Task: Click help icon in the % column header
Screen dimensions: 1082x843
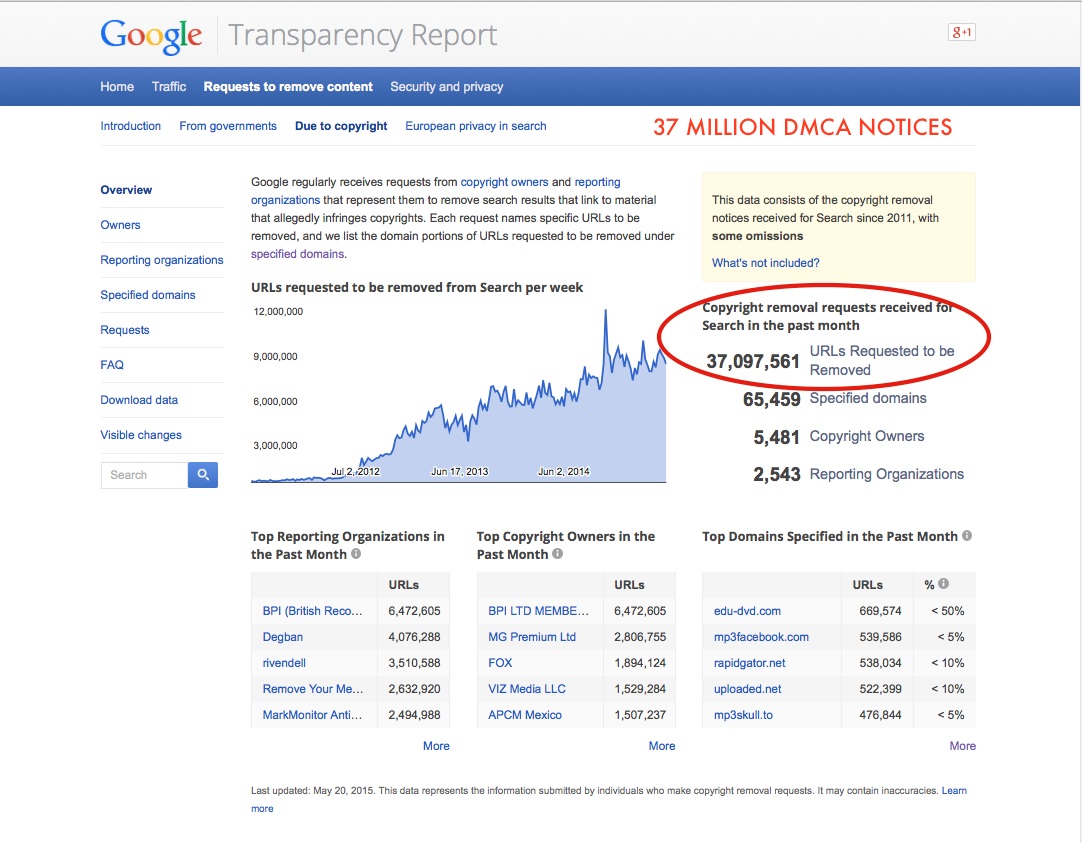Action: 943,584
